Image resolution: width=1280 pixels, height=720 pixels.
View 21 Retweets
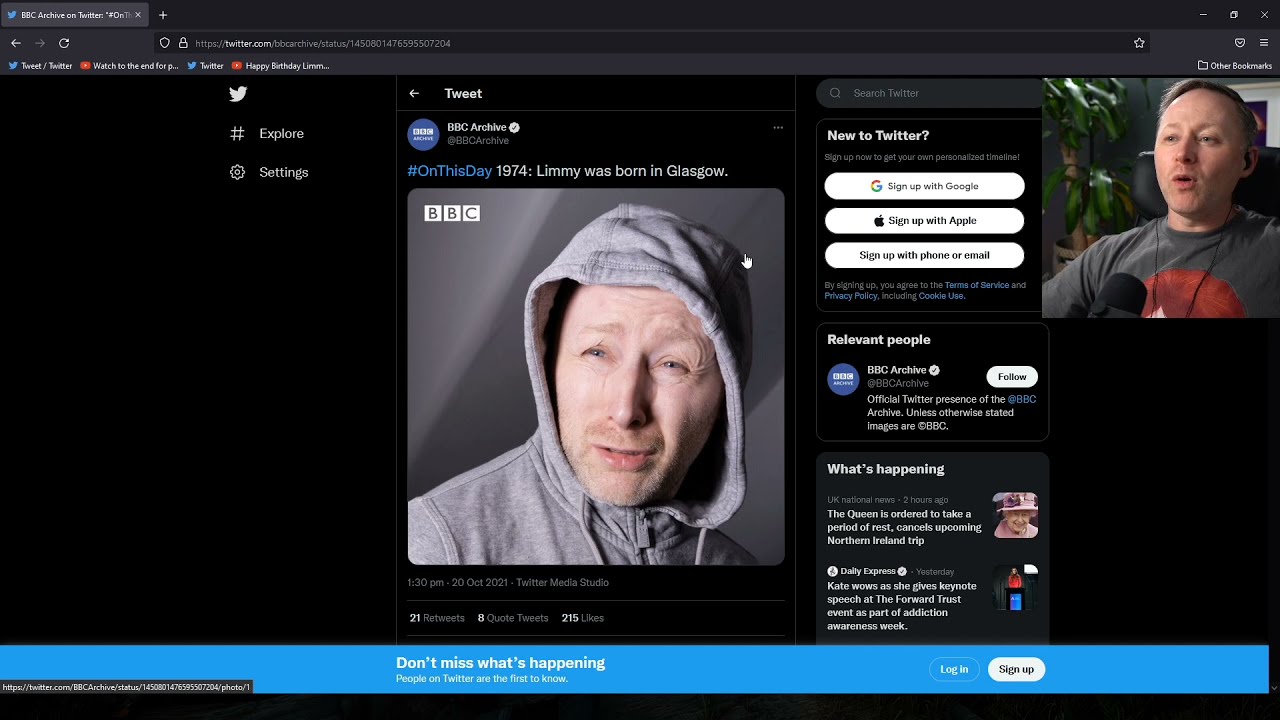click(437, 618)
